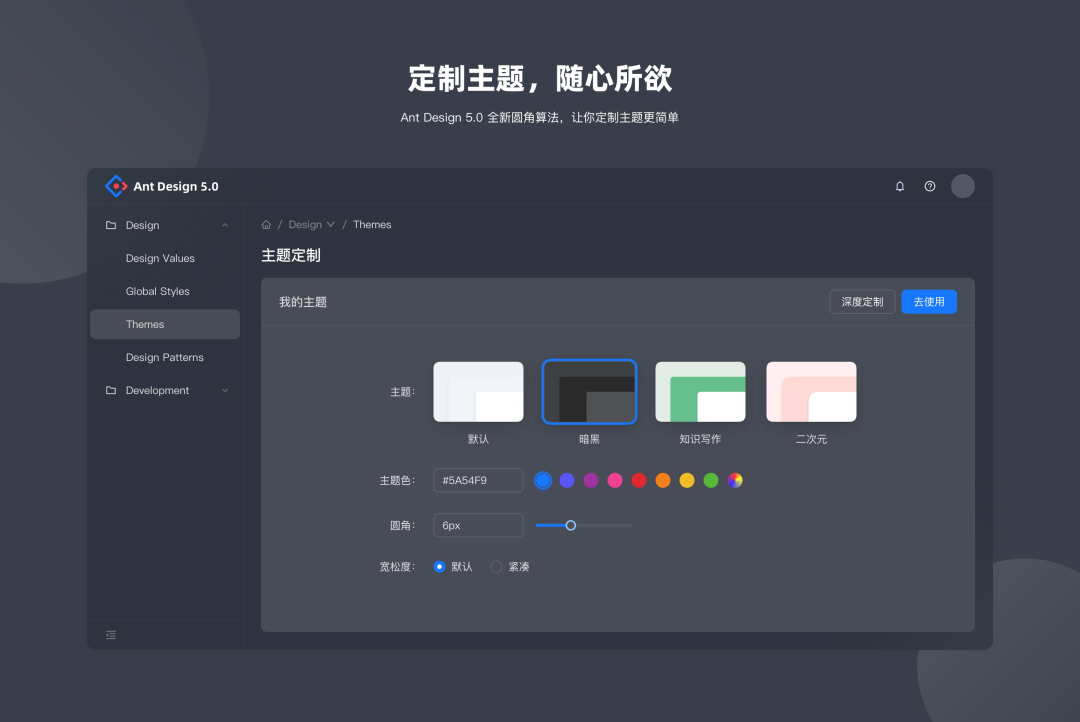Screen dimensions: 1080x722
Task: Select the 知识写作 green theme thumbnail
Action: coord(700,391)
